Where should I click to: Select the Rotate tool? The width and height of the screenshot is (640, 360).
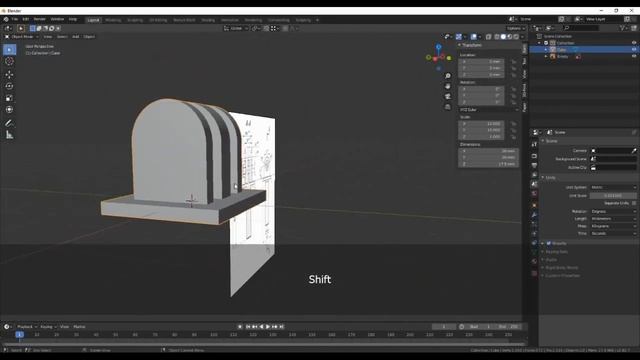click(9, 86)
